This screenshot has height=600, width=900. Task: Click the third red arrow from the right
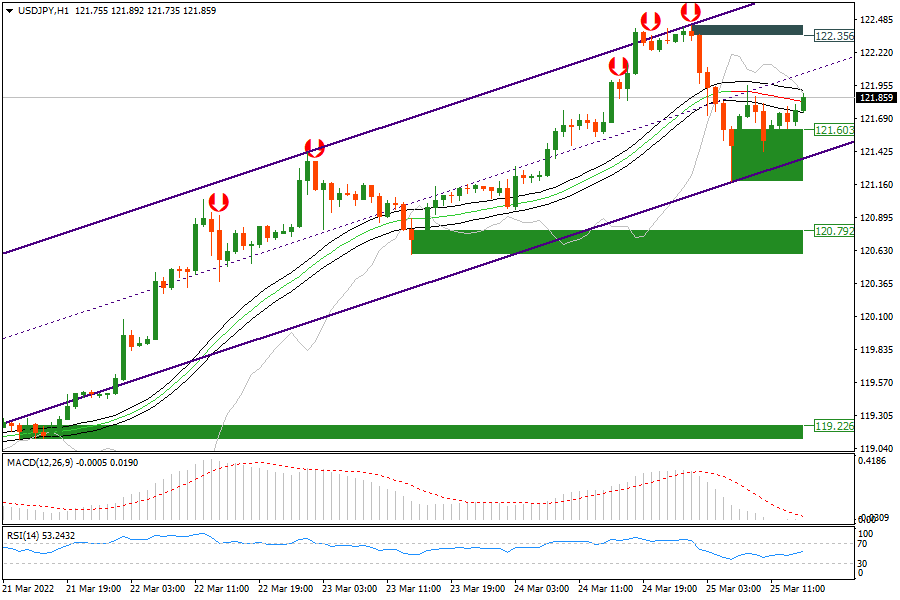(x=619, y=67)
